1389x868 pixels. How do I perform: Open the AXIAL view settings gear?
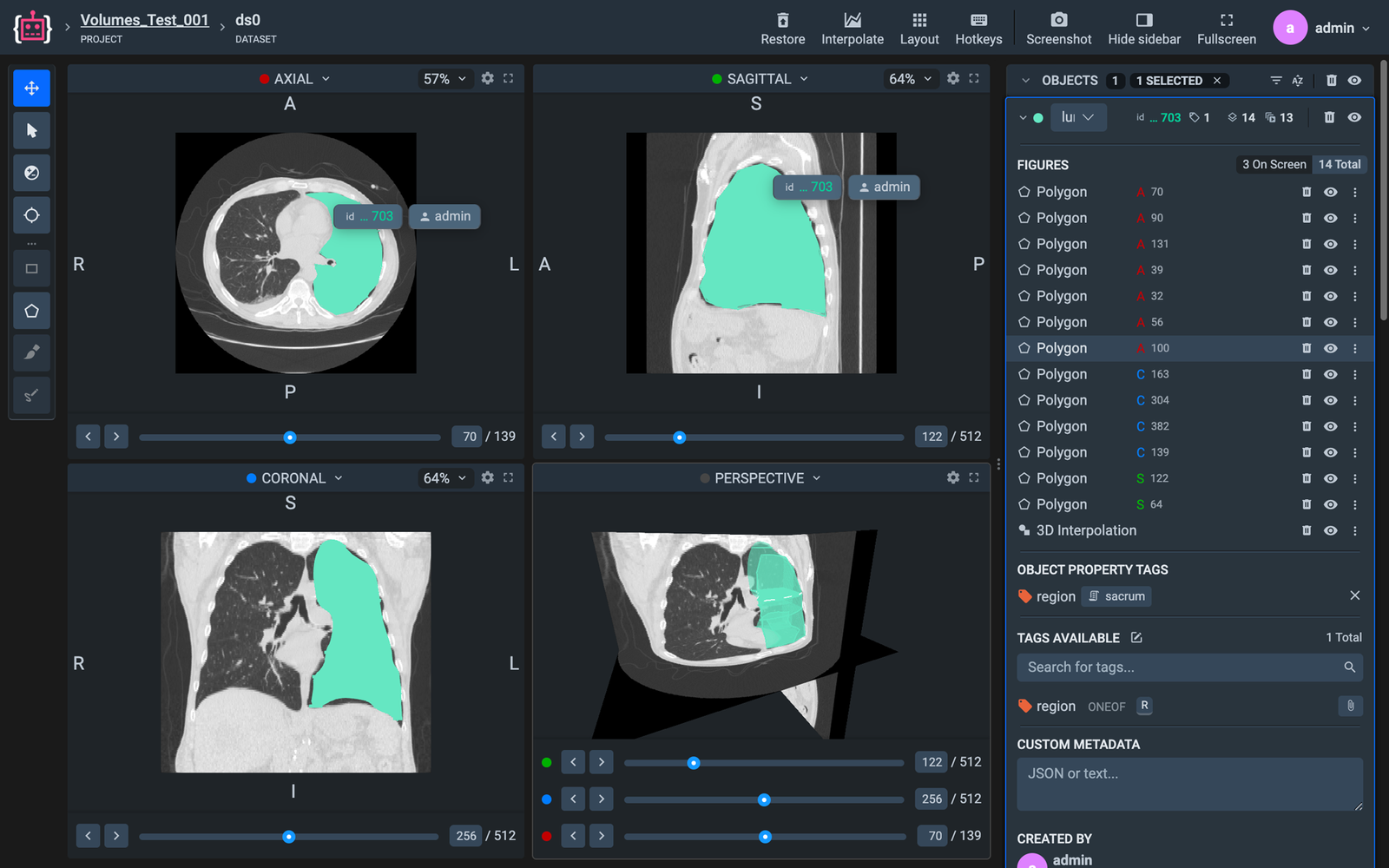click(x=488, y=78)
